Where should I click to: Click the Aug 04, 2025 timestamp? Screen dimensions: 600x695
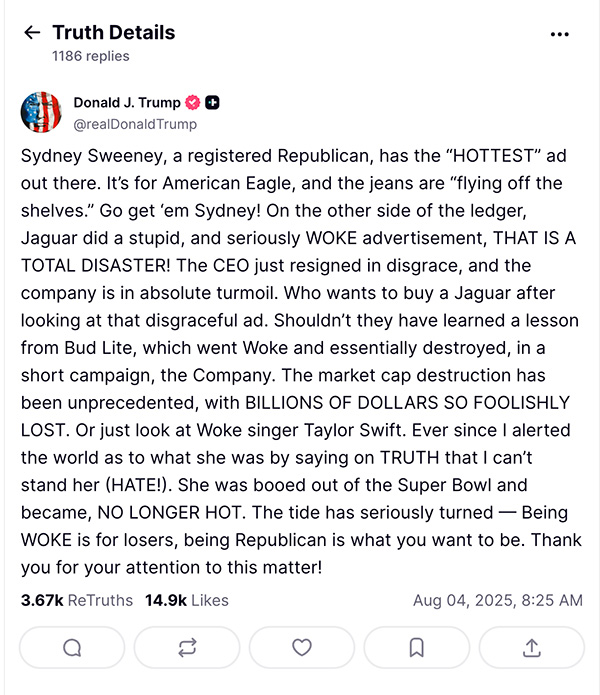pos(497,600)
